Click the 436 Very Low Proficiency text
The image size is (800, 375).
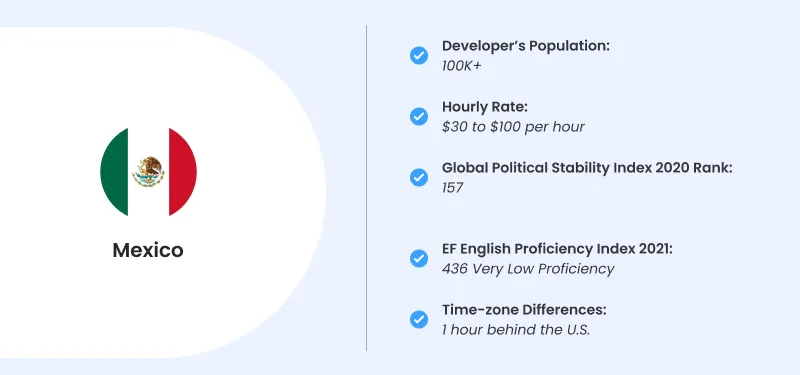tap(528, 269)
